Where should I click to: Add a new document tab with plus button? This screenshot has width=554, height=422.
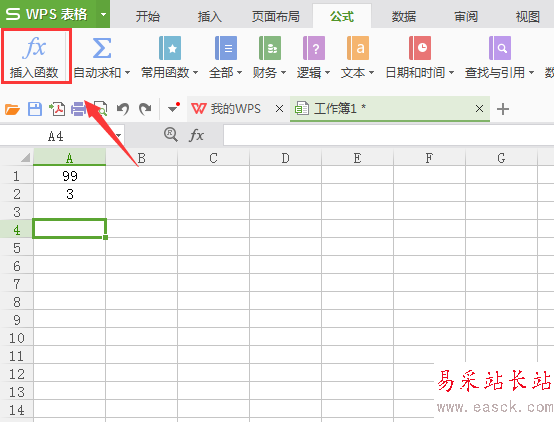pyautogui.click(x=503, y=109)
